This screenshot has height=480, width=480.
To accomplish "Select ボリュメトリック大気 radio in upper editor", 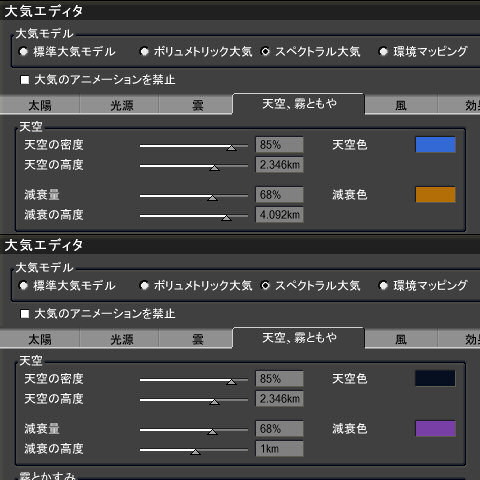I will coord(144,52).
